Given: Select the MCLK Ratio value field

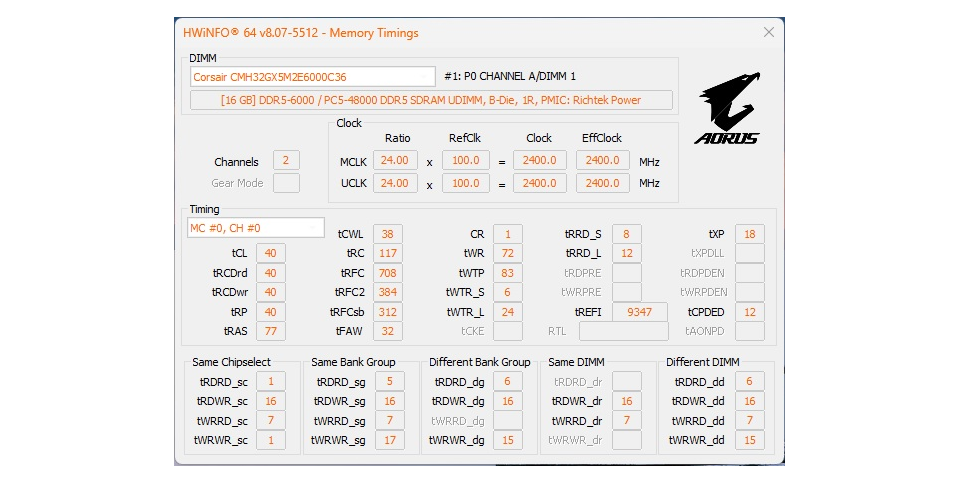Looking at the screenshot, I should click(395, 161).
